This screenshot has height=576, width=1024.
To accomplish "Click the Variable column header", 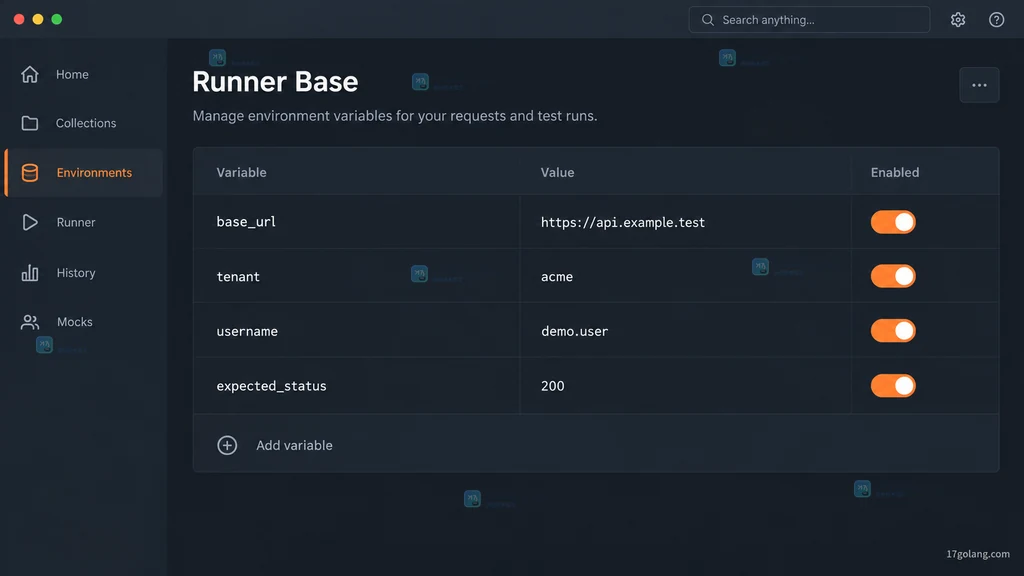I will pos(242,172).
